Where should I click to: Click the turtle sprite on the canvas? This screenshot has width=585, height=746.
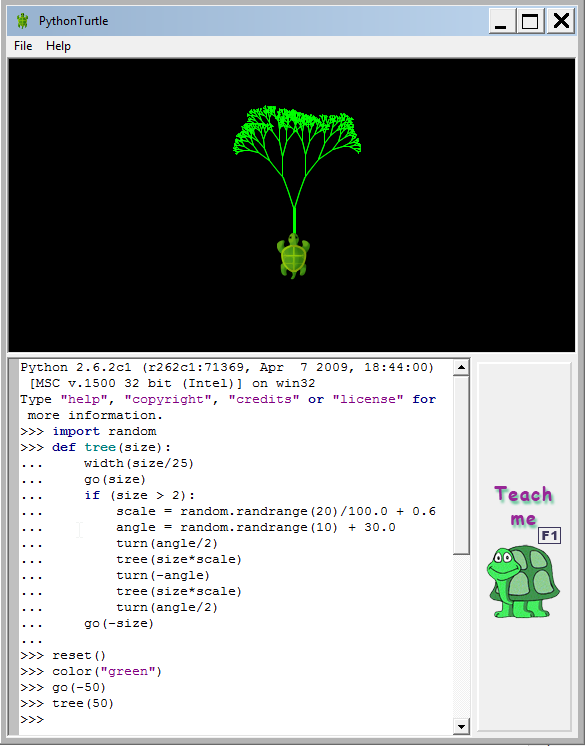[293, 256]
